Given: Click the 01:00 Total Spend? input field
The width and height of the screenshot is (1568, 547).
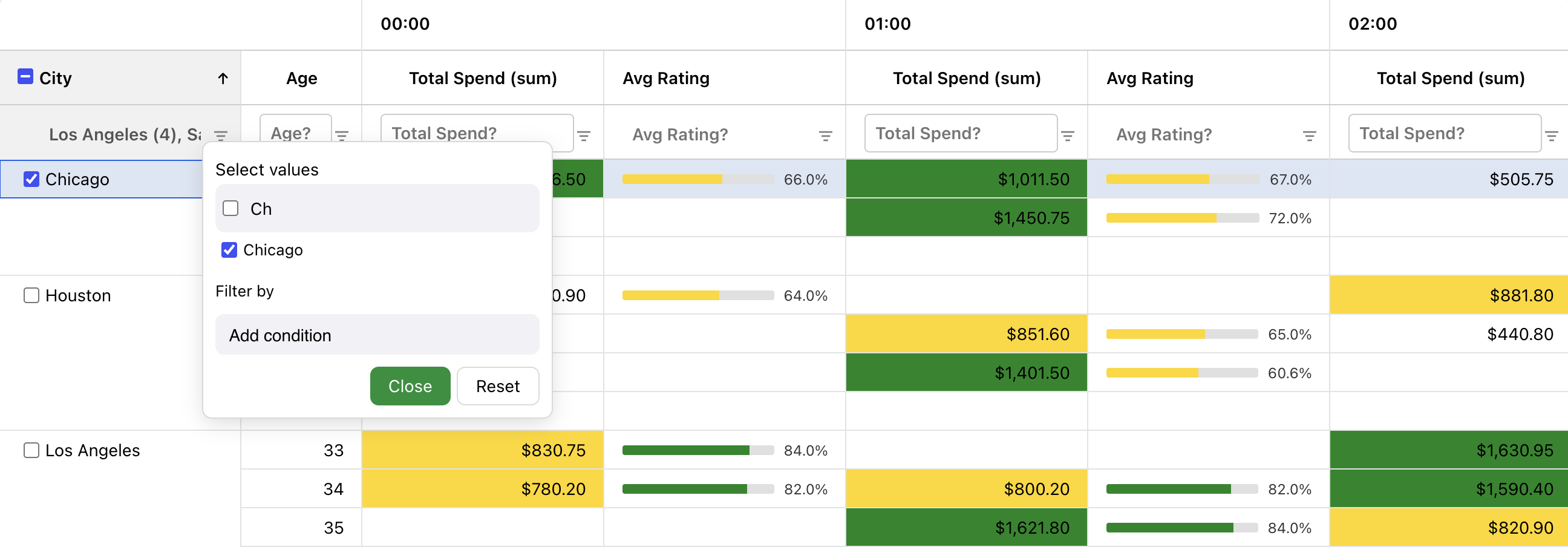Looking at the screenshot, I should tap(961, 133).
